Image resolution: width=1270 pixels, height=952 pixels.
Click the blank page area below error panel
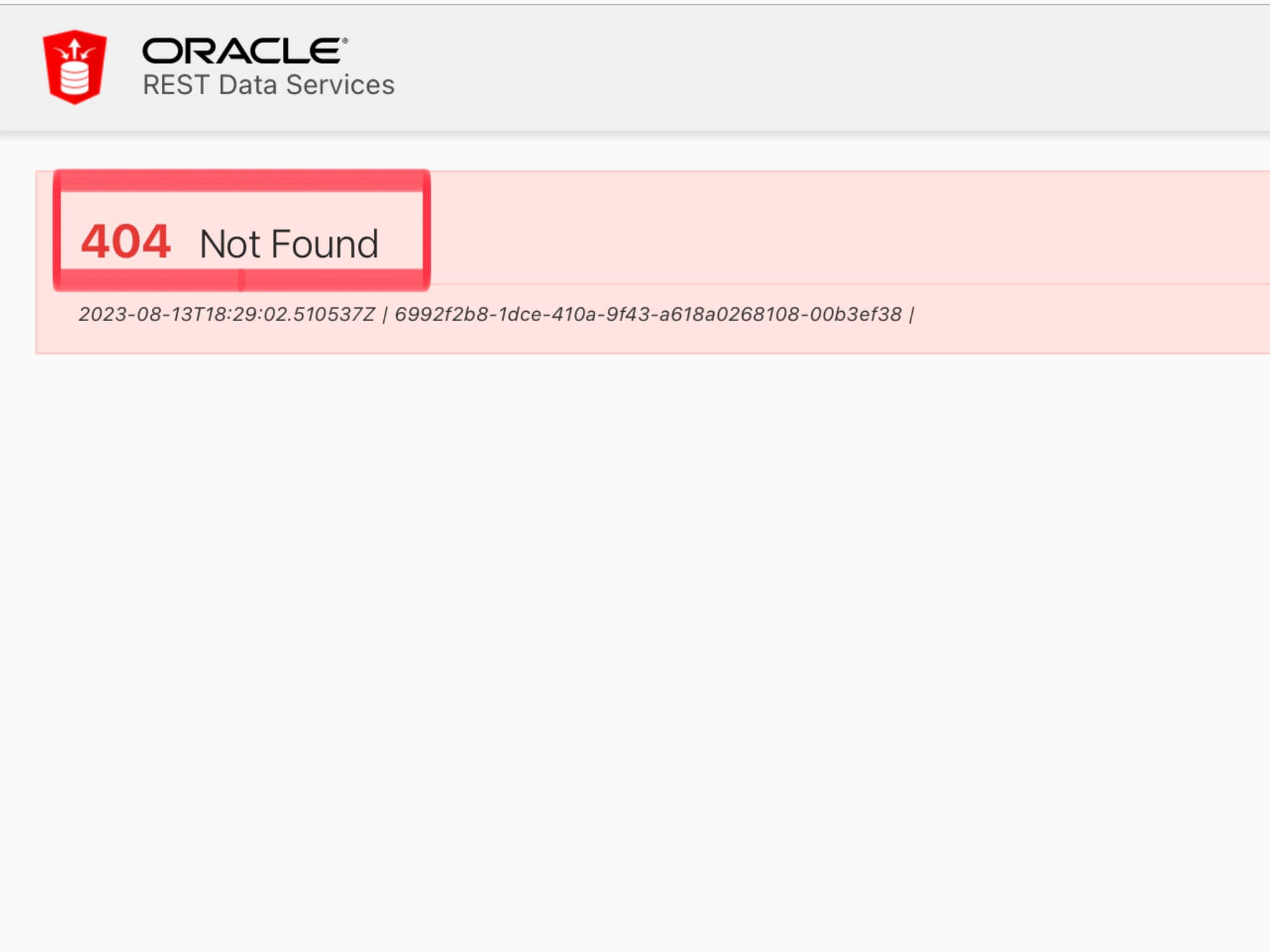click(x=635, y=651)
